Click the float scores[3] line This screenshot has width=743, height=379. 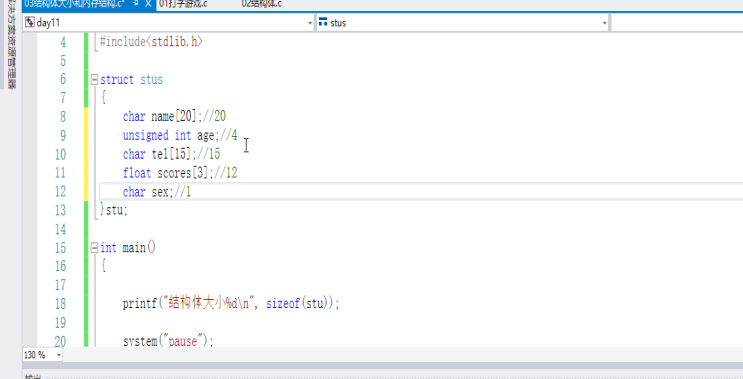pos(180,173)
